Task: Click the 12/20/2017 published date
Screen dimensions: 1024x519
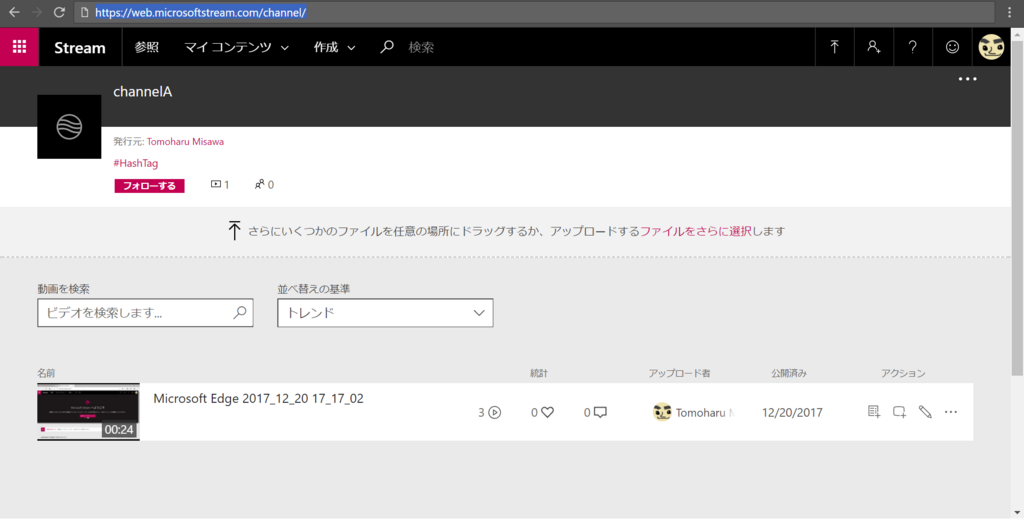Action: 792,413
